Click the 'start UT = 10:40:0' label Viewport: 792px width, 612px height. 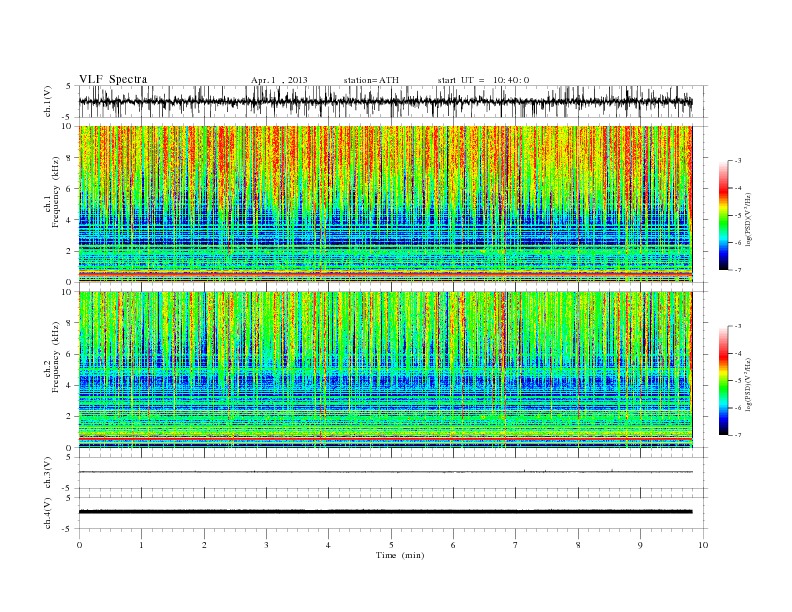(x=483, y=80)
